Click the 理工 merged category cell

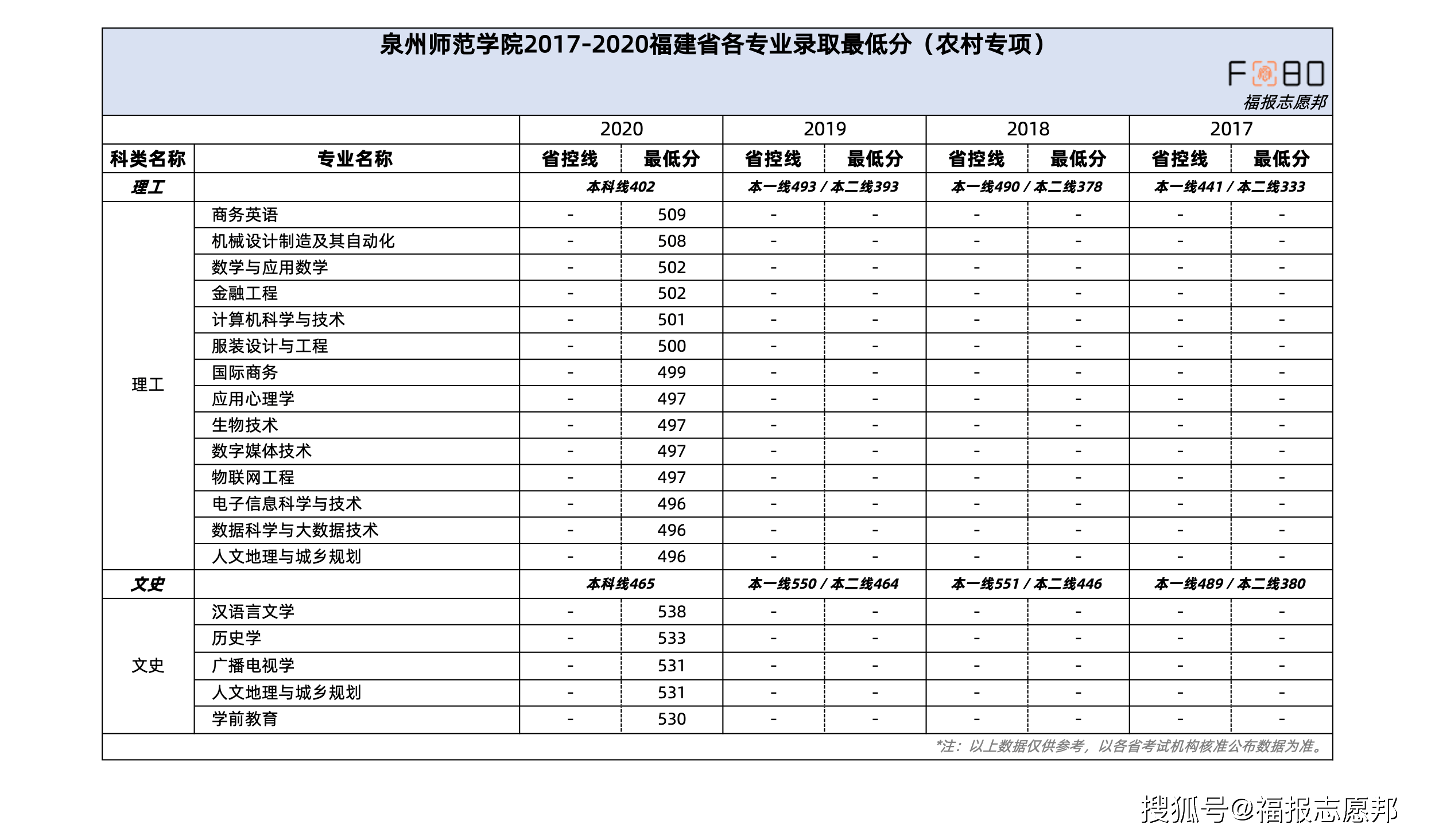[148, 385]
